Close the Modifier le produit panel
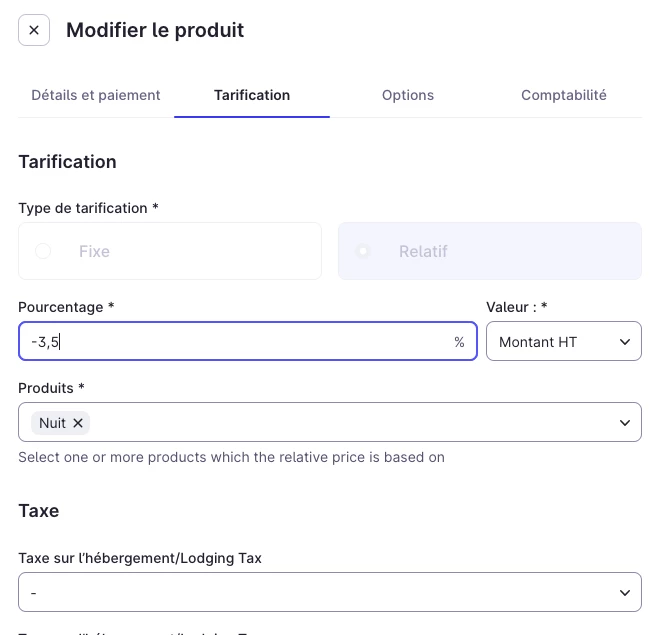This screenshot has height=635, width=664. [x=34, y=30]
